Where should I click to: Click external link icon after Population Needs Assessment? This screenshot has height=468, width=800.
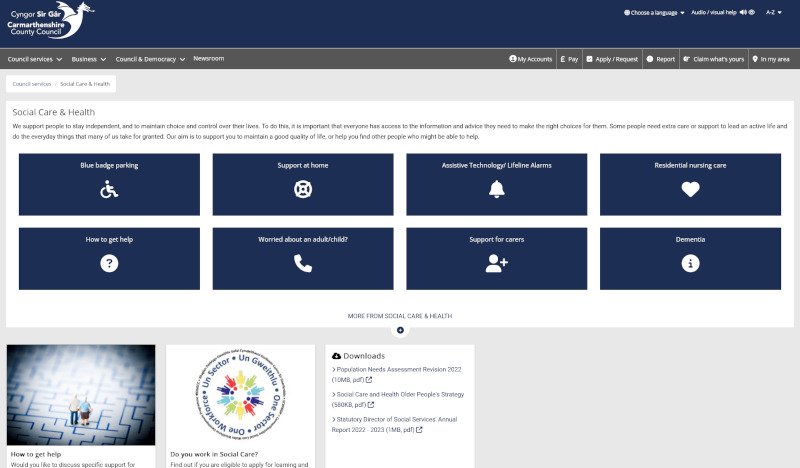369,380
